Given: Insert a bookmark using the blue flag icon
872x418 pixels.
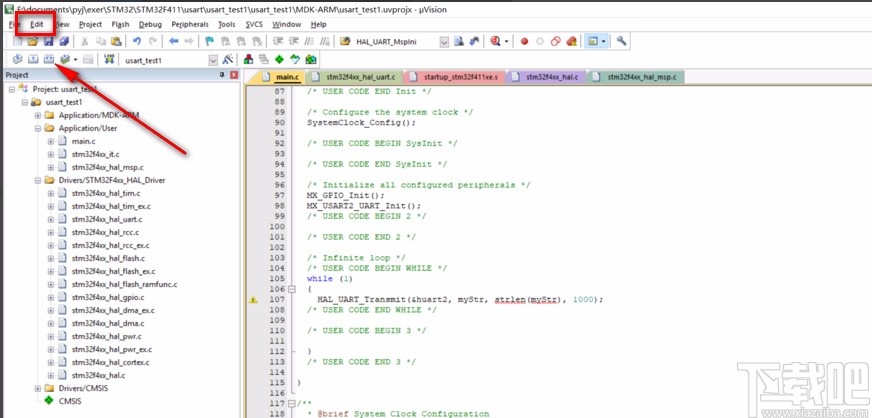Looking at the screenshot, I should coord(210,41).
